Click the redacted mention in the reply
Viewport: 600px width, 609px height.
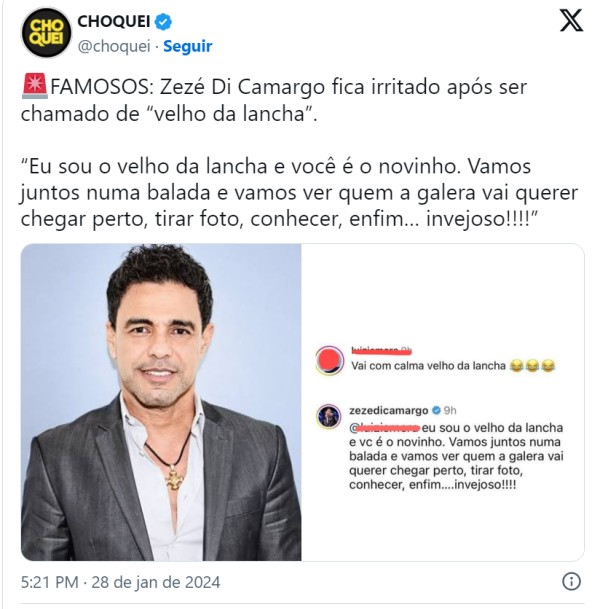pyautogui.click(x=385, y=428)
